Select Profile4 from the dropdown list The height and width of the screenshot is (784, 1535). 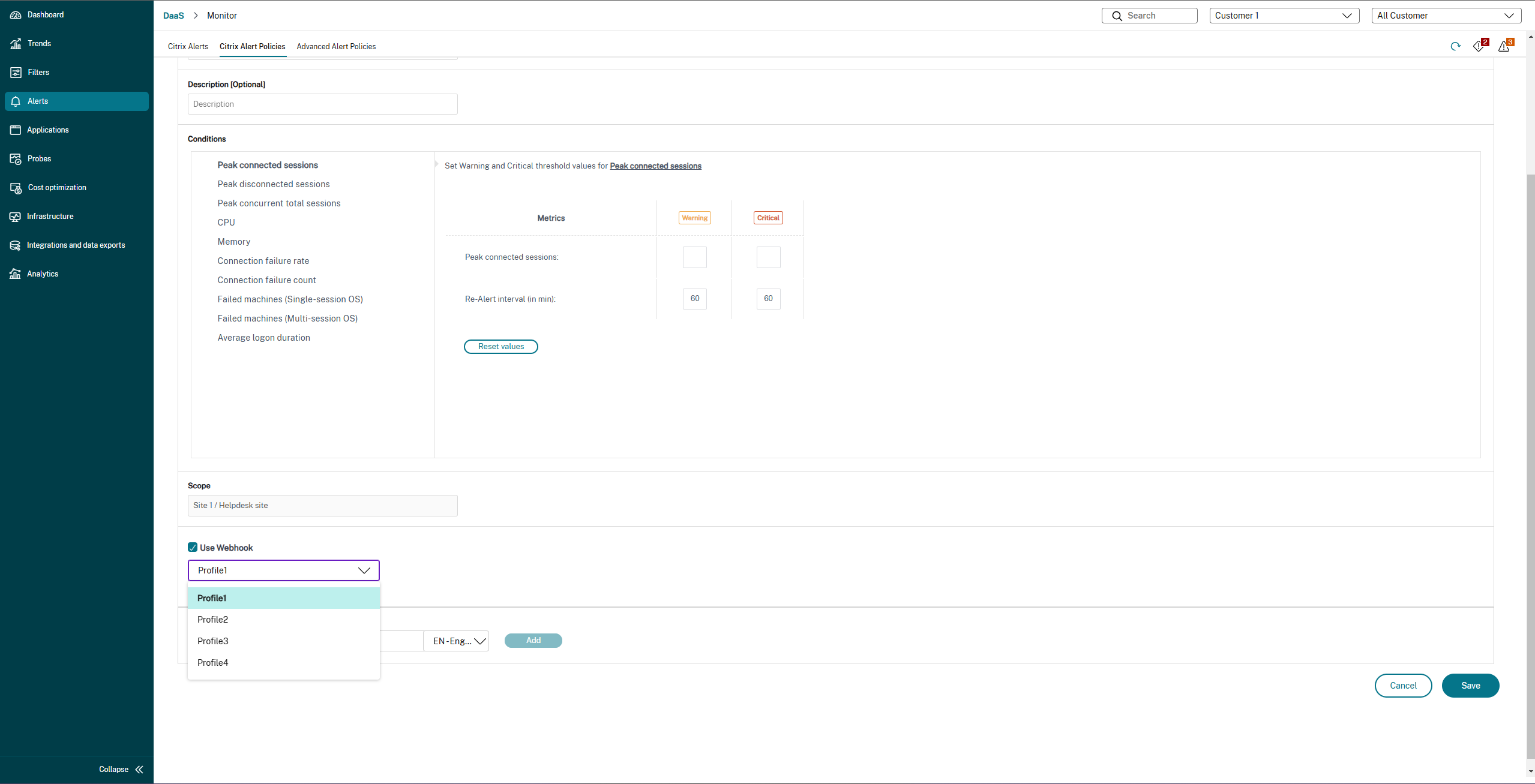tap(284, 663)
